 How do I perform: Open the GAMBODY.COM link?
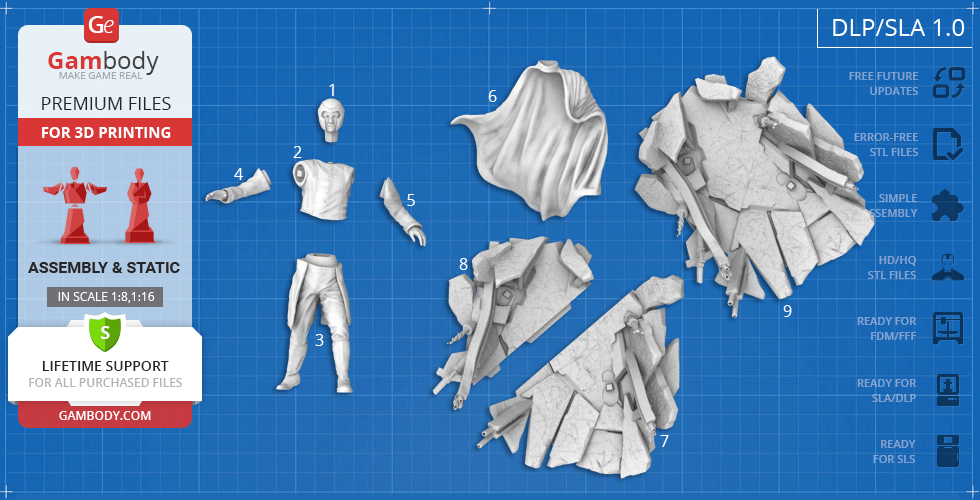point(104,415)
